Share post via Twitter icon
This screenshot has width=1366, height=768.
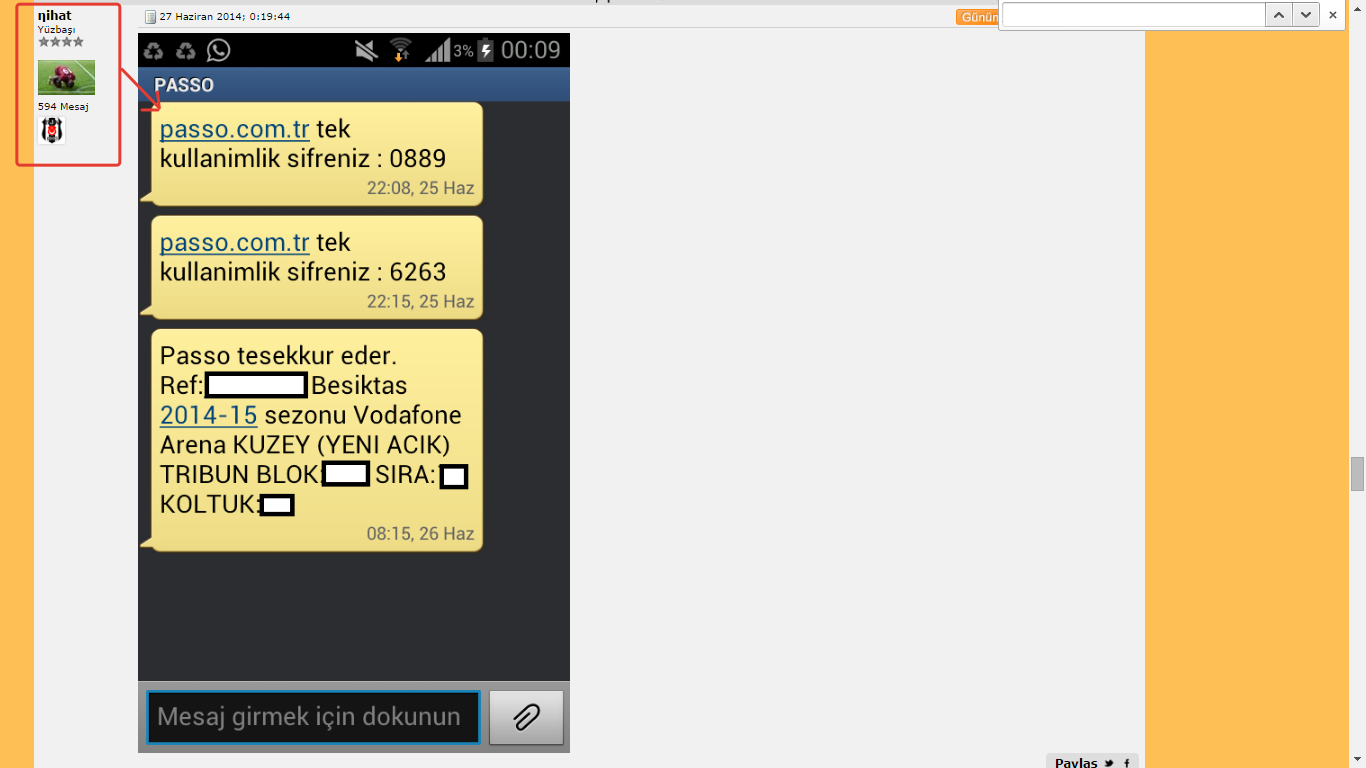point(1109,763)
